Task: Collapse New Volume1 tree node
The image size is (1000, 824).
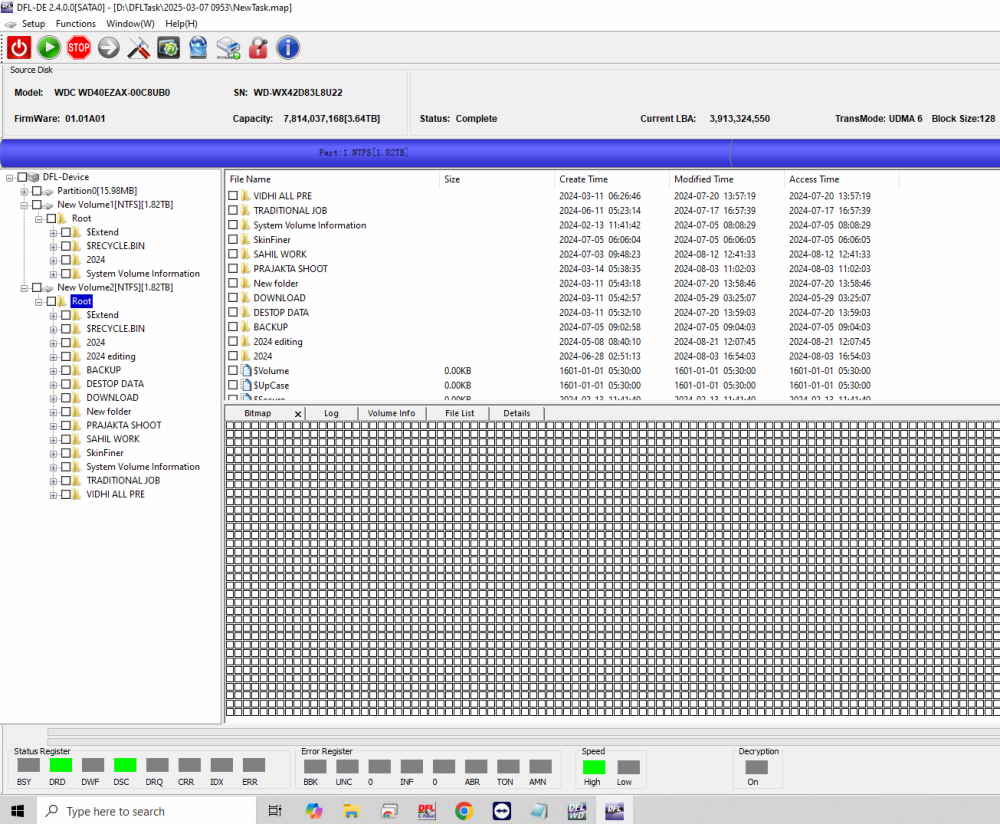Action: (x=24, y=205)
